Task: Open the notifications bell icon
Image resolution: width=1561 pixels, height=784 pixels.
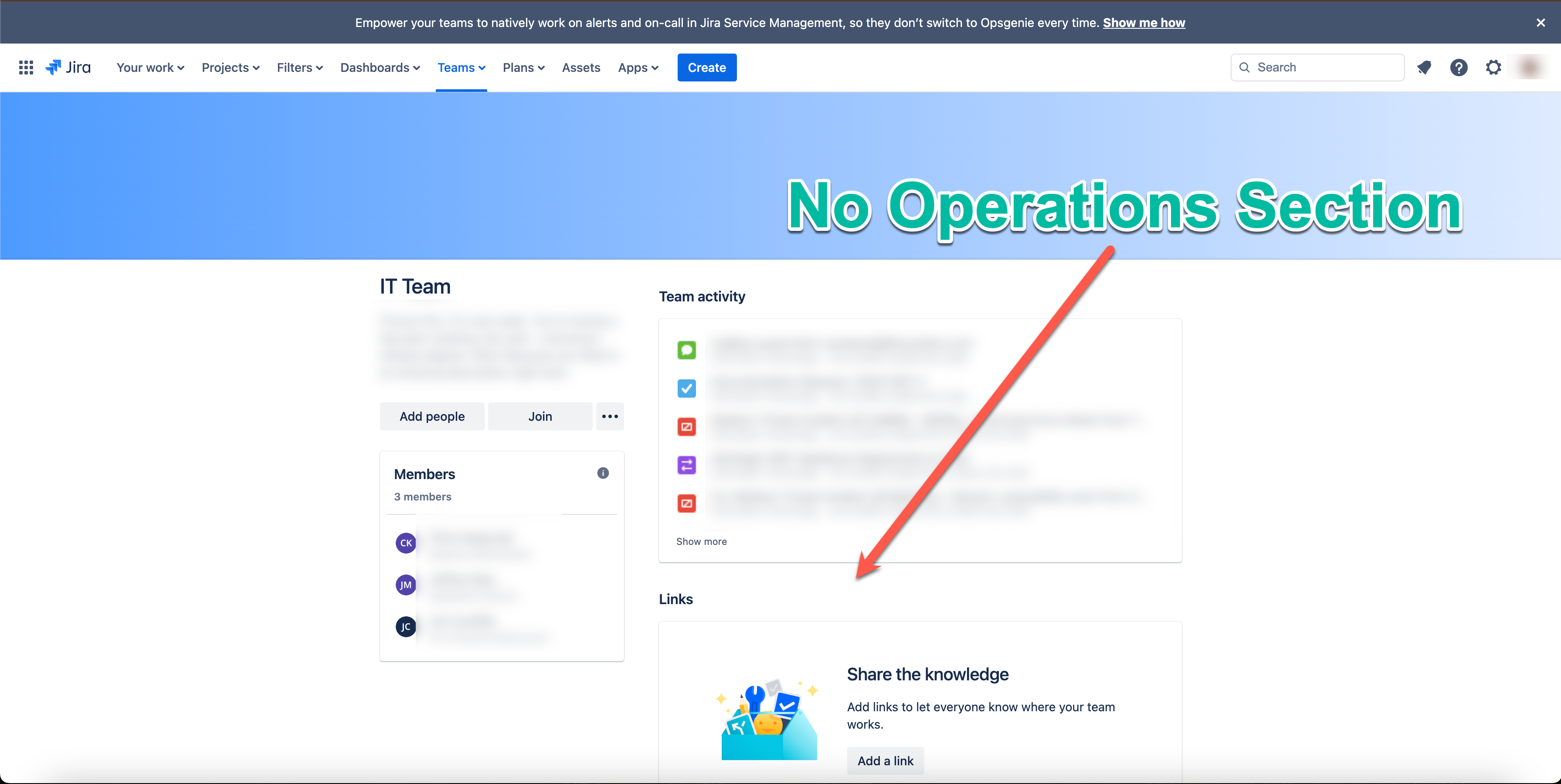Action: point(1424,67)
